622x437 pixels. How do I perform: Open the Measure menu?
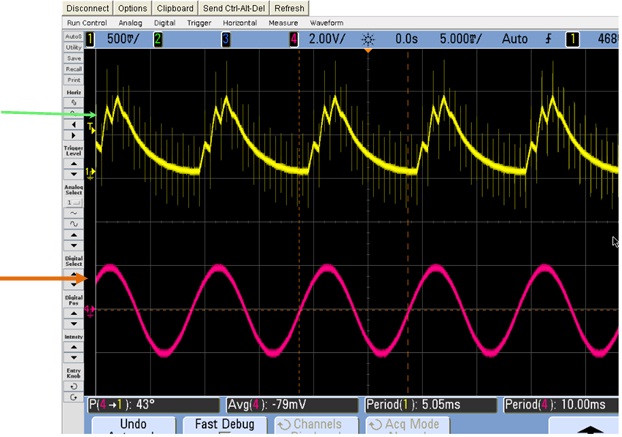click(283, 23)
